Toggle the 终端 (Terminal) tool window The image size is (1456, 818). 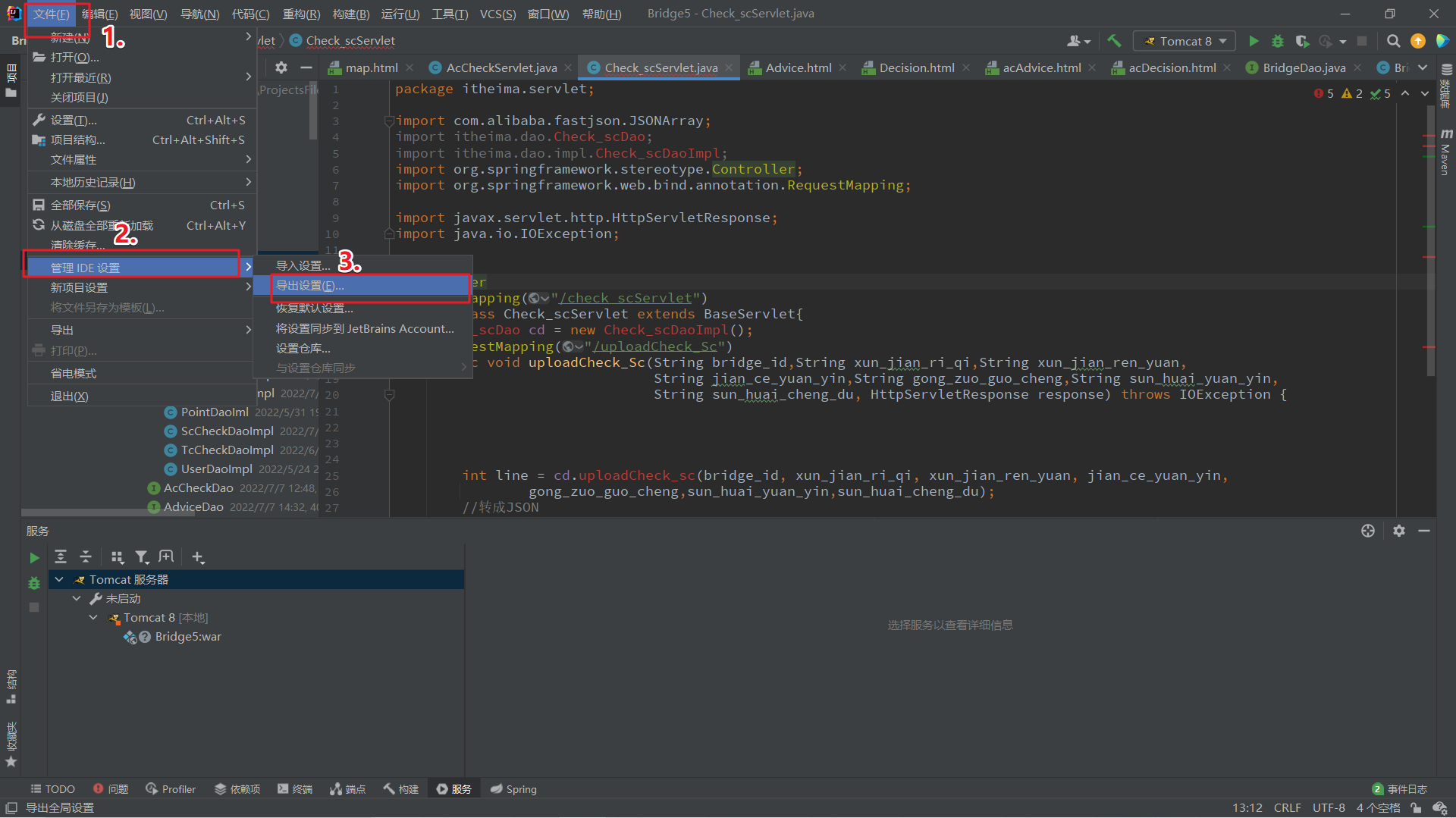click(295, 789)
